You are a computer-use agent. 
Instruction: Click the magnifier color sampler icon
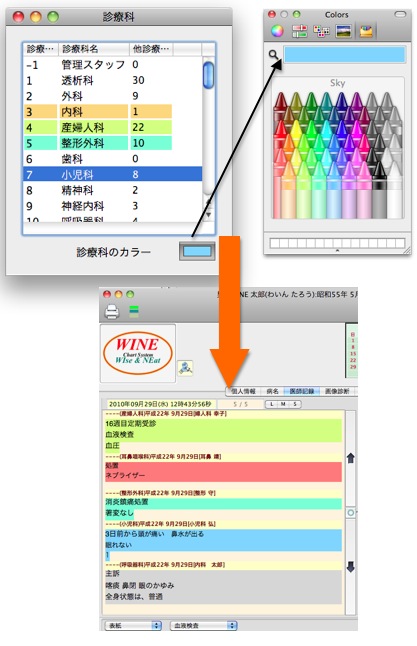point(274,54)
